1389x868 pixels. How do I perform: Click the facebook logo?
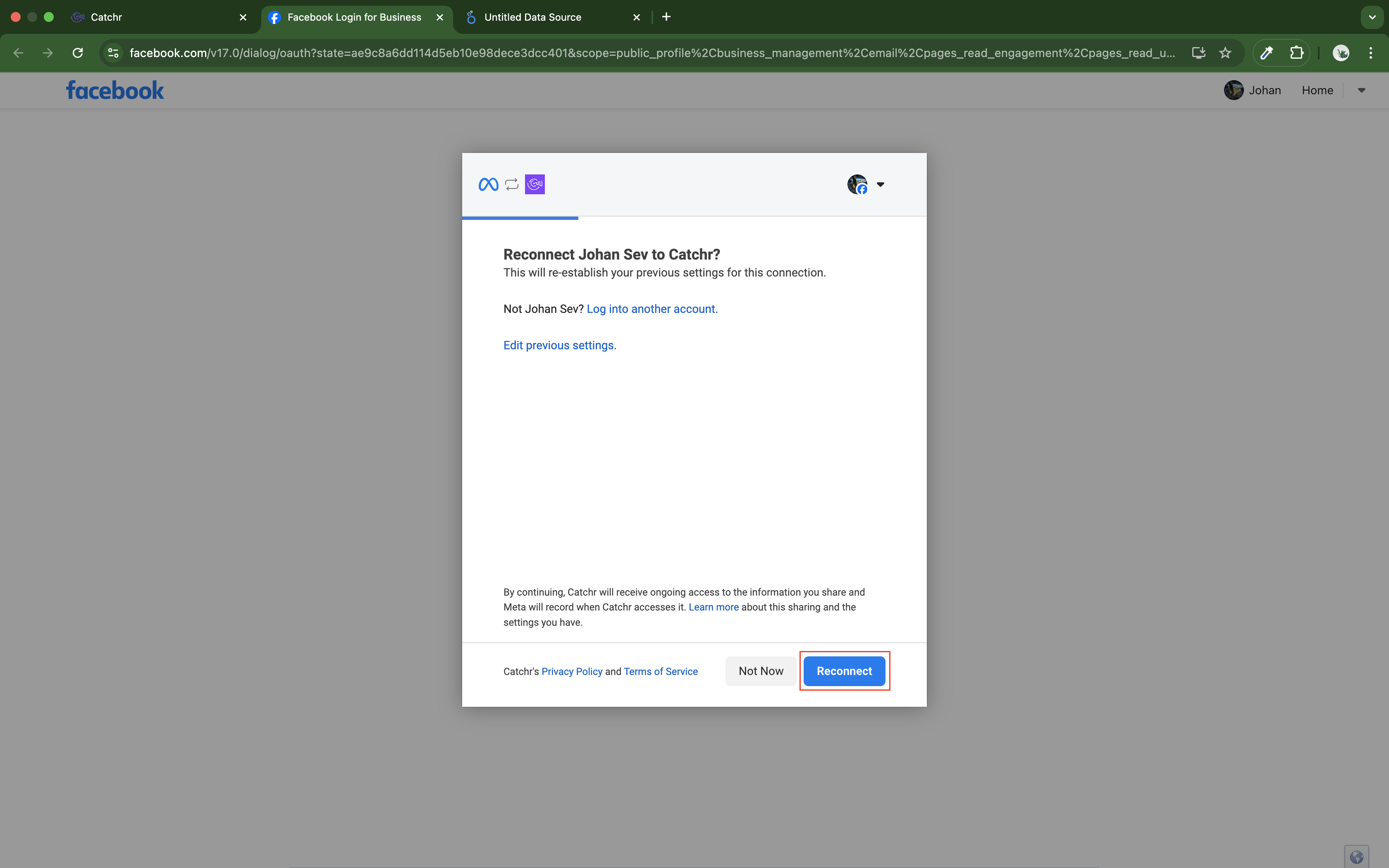(115, 91)
